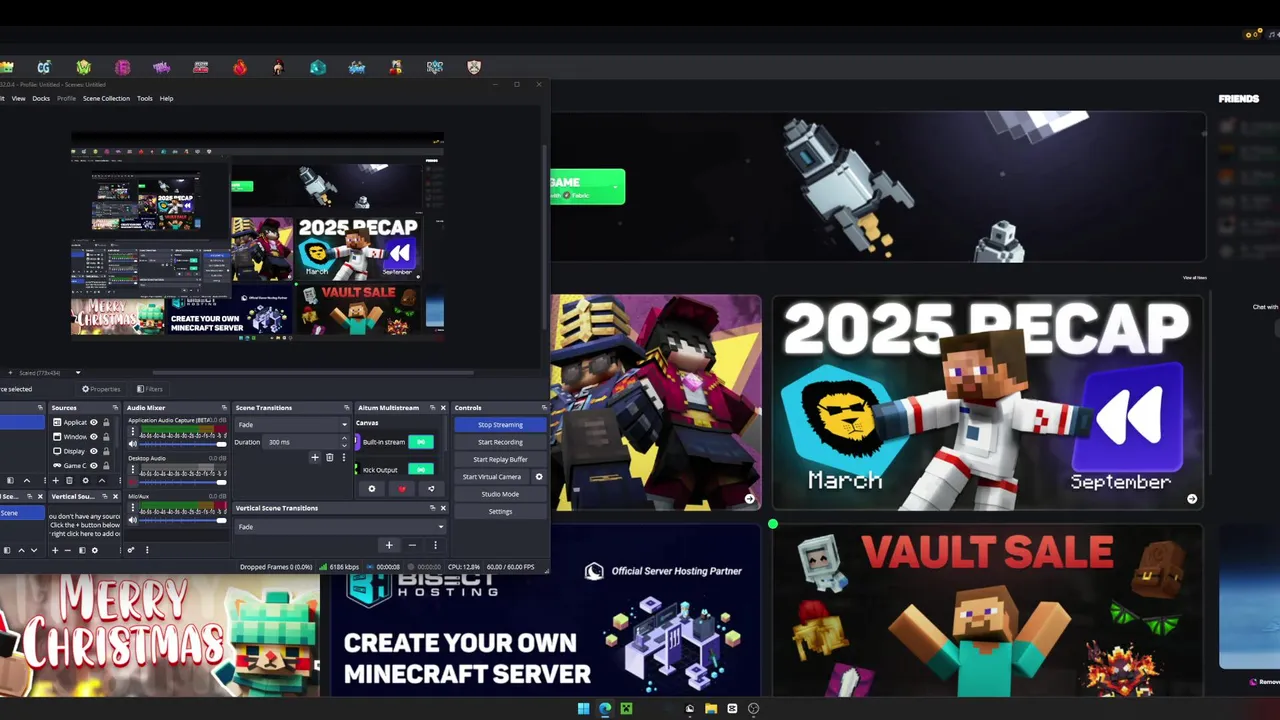
Task: Open OBS Settings from Controls
Action: click(500, 511)
